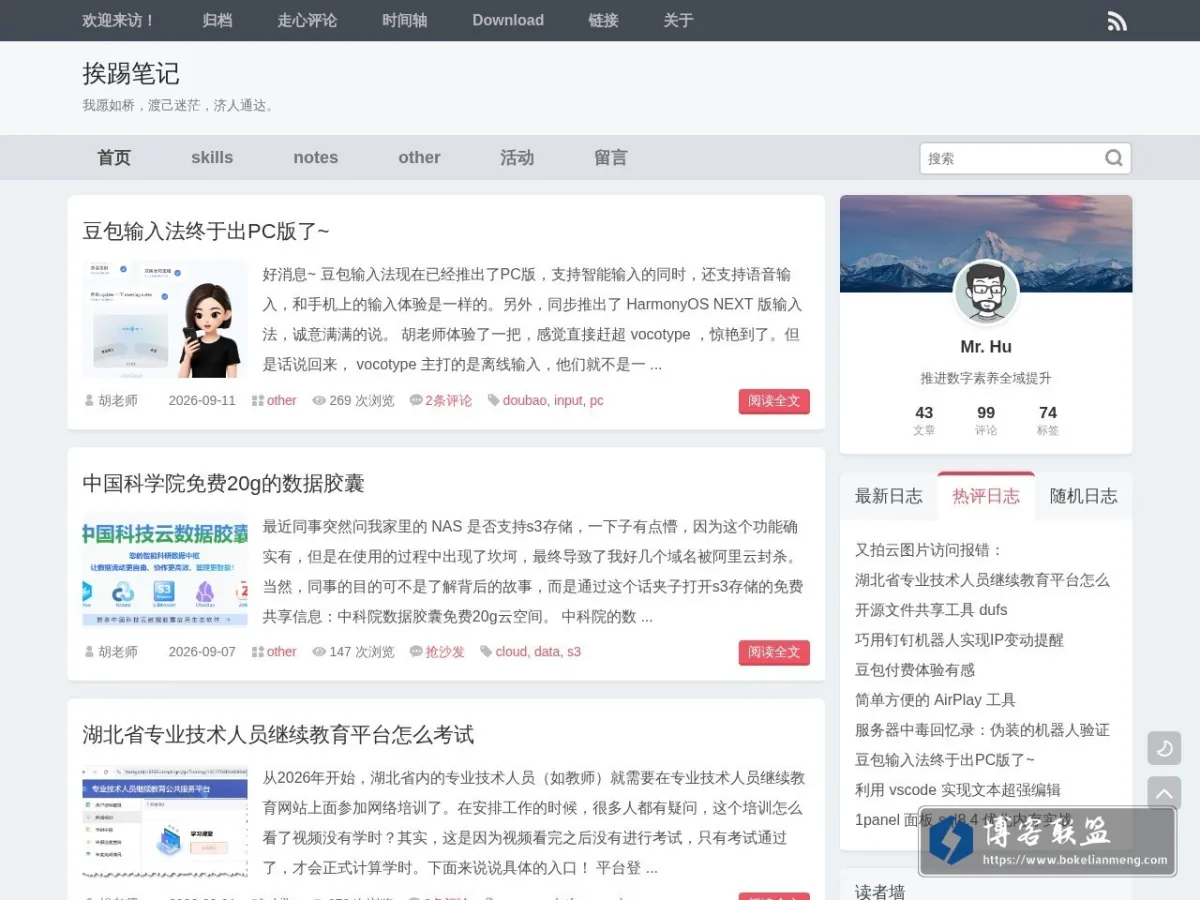Click 抢沙发 comment link

(x=445, y=652)
